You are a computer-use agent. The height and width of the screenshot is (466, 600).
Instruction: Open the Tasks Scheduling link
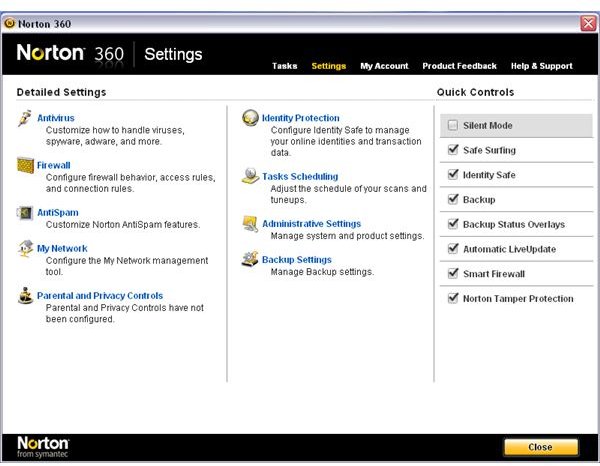(x=300, y=176)
